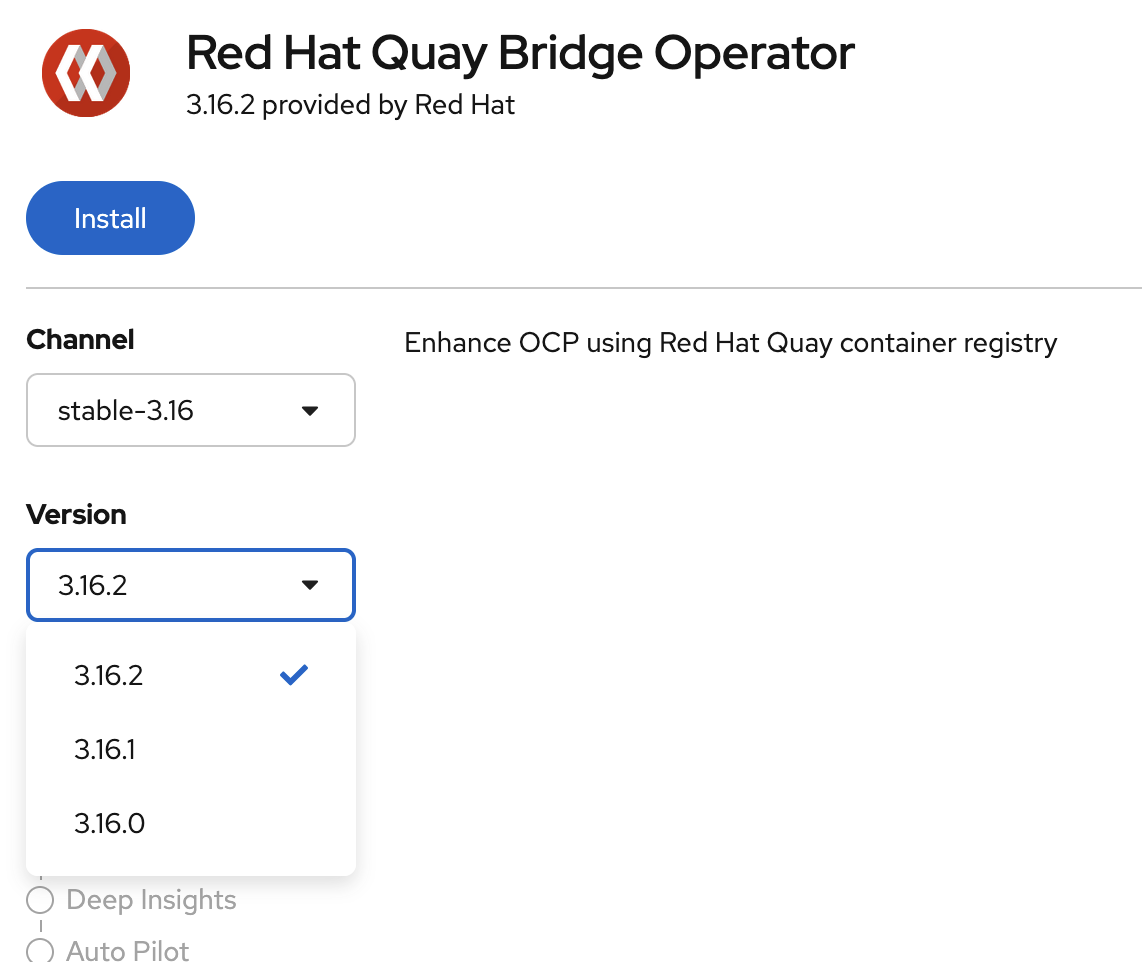Viewport: 1142px width, 962px height.
Task: Click the Version dropdown caret arrow
Action: 310,585
